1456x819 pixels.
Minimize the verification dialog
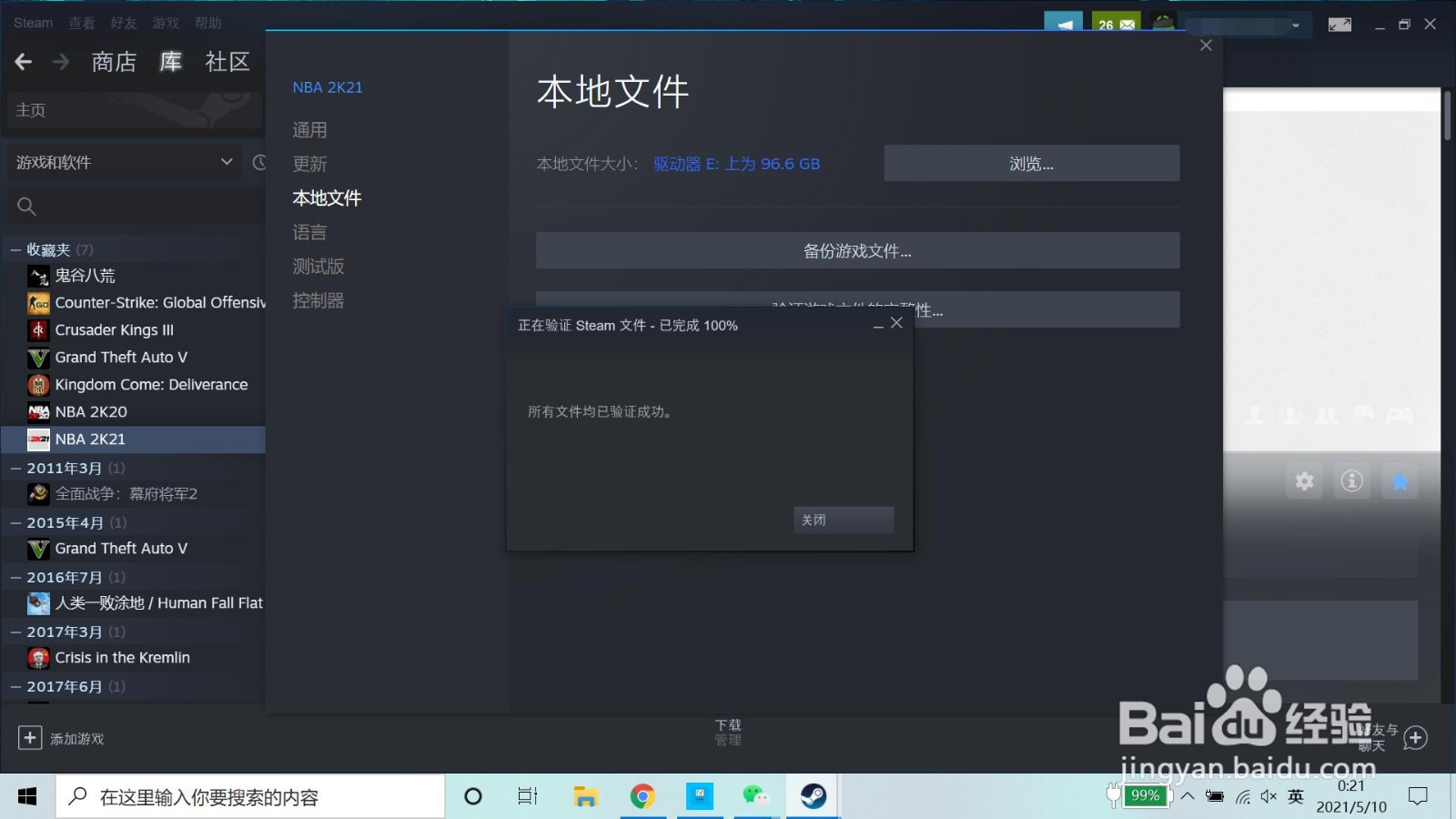878,325
